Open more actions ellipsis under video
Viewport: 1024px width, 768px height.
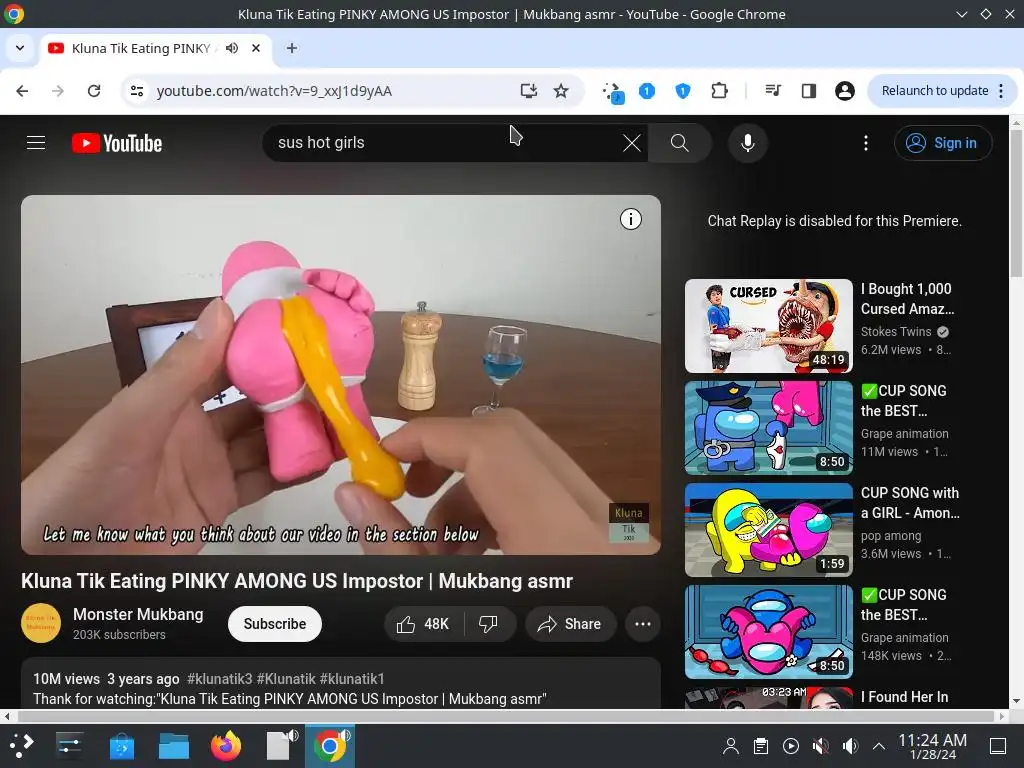[x=643, y=624]
